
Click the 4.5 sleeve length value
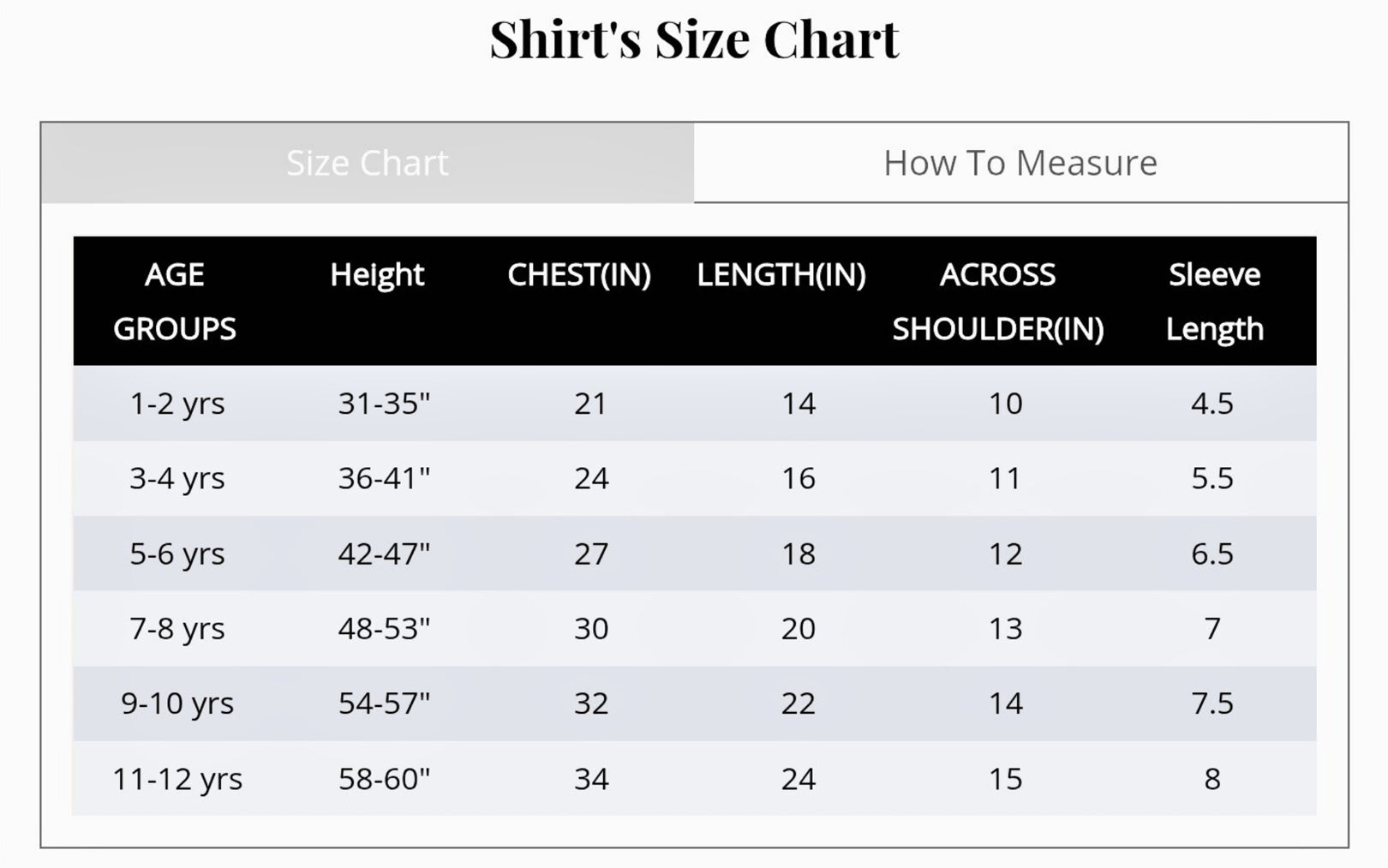coord(1212,403)
